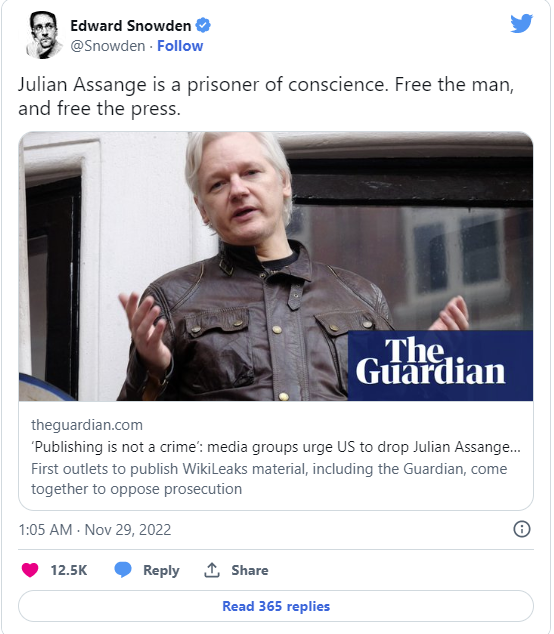
Task: Follow the @Snowden account
Action: pyautogui.click(x=180, y=46)
